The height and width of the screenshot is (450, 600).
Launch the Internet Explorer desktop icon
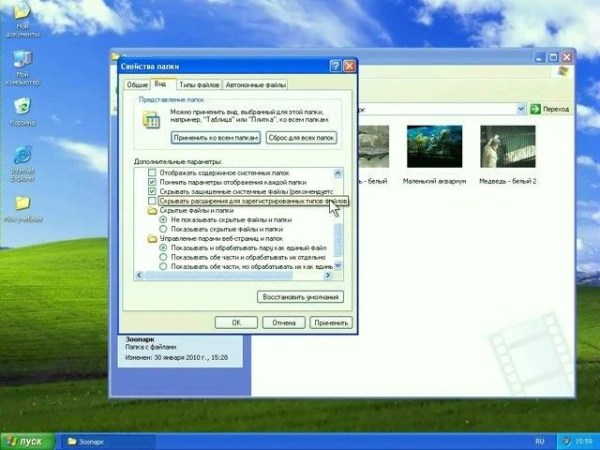[21, 156]
